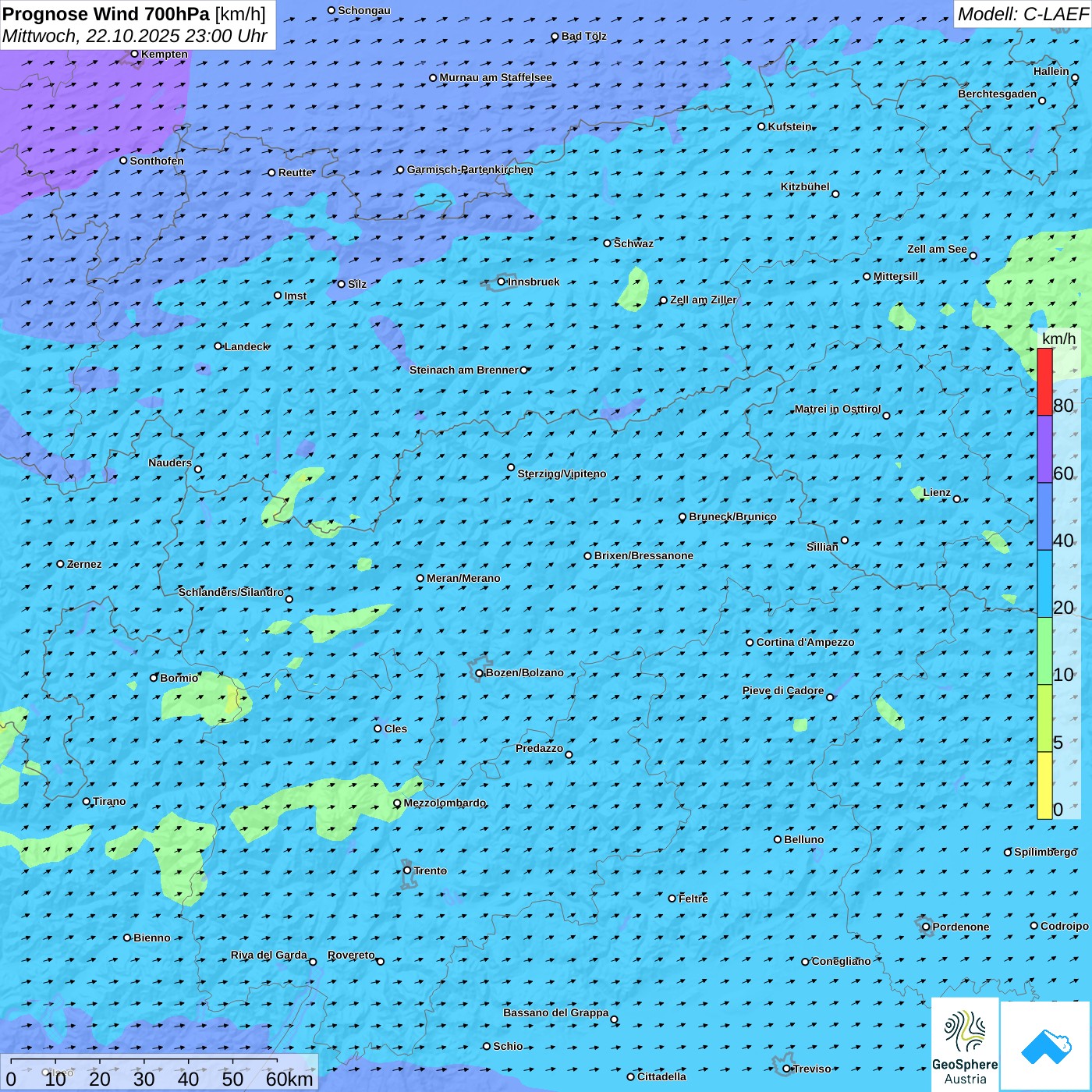The height and width of the screenshot is (1092, 1092).
Task: Click the GeoSphere Austria logo
Action: [965, 1044]
